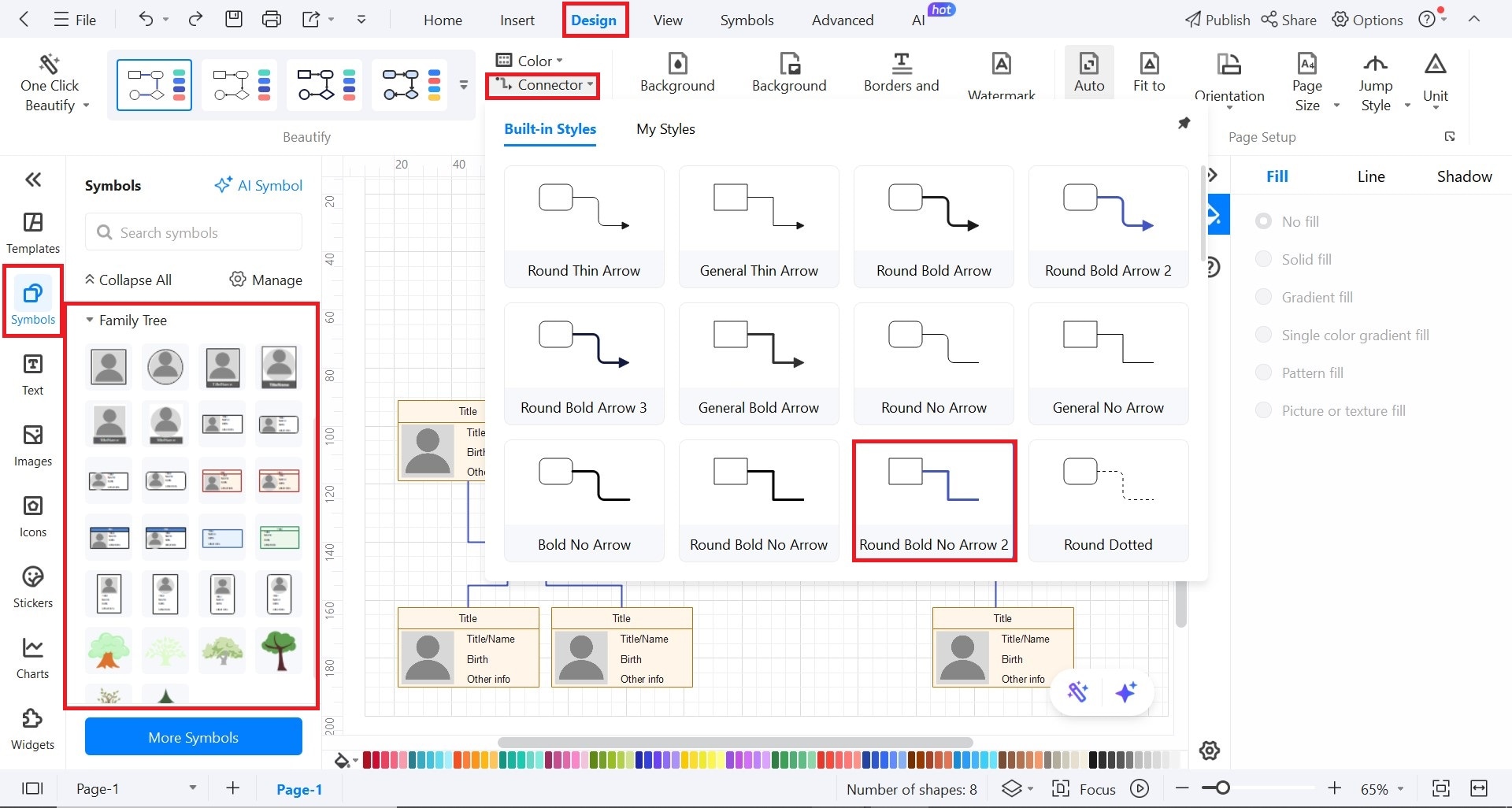Open the Symbols ribbon tab
Viewport: 1512px width, 808px height.
click(x=747, y=20)
